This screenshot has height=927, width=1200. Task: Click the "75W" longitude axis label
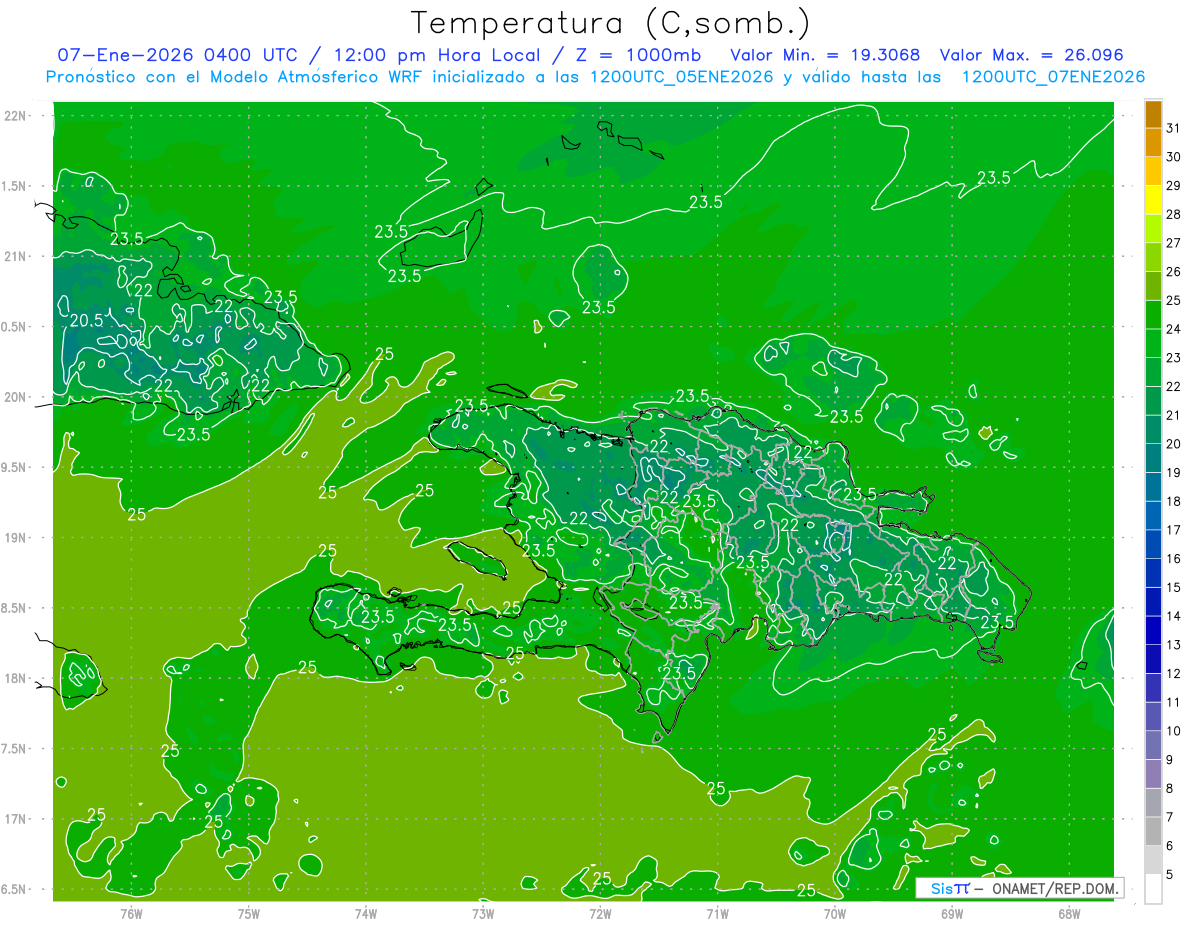(249, 914)
